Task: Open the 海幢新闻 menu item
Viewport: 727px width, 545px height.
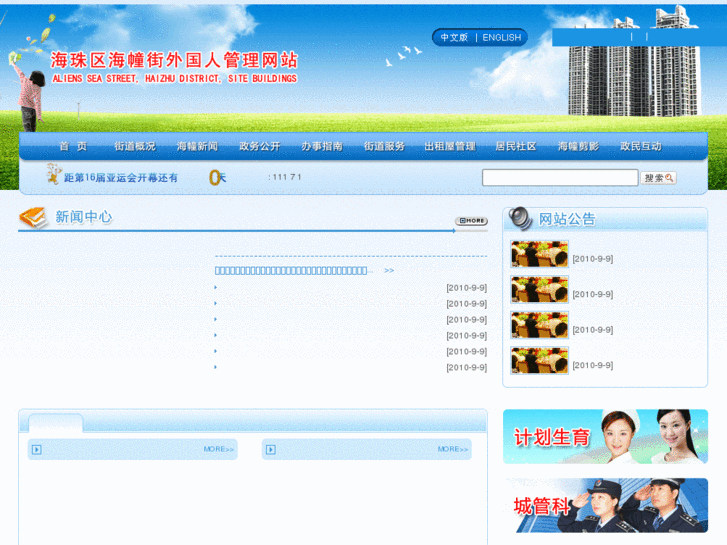Action: (197, 146)
